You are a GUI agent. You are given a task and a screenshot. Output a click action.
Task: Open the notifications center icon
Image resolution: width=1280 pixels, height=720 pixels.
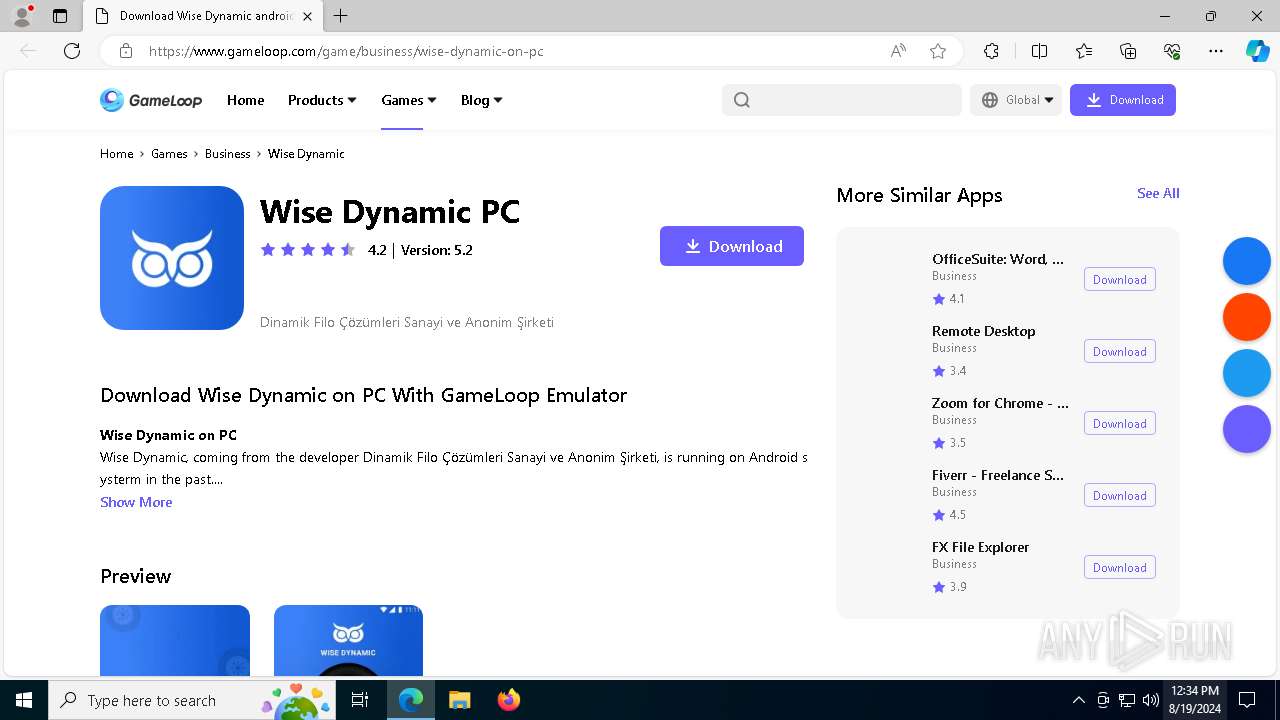[1247, 700]
